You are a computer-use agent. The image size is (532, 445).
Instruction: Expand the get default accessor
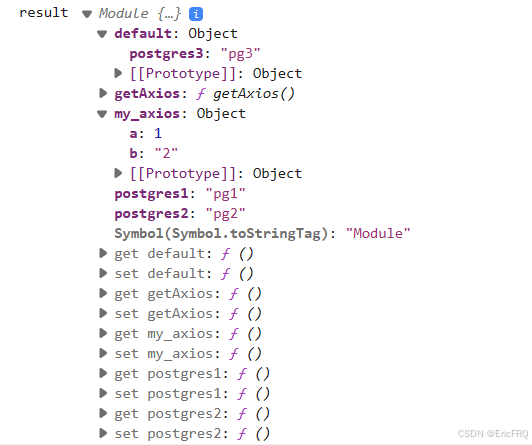tap(103, 253)
